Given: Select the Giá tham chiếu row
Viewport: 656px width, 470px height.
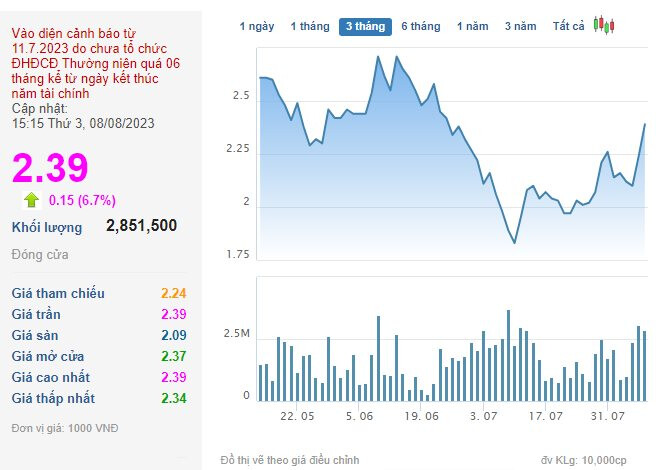Looking at the screenshot, I should point(98,294).
